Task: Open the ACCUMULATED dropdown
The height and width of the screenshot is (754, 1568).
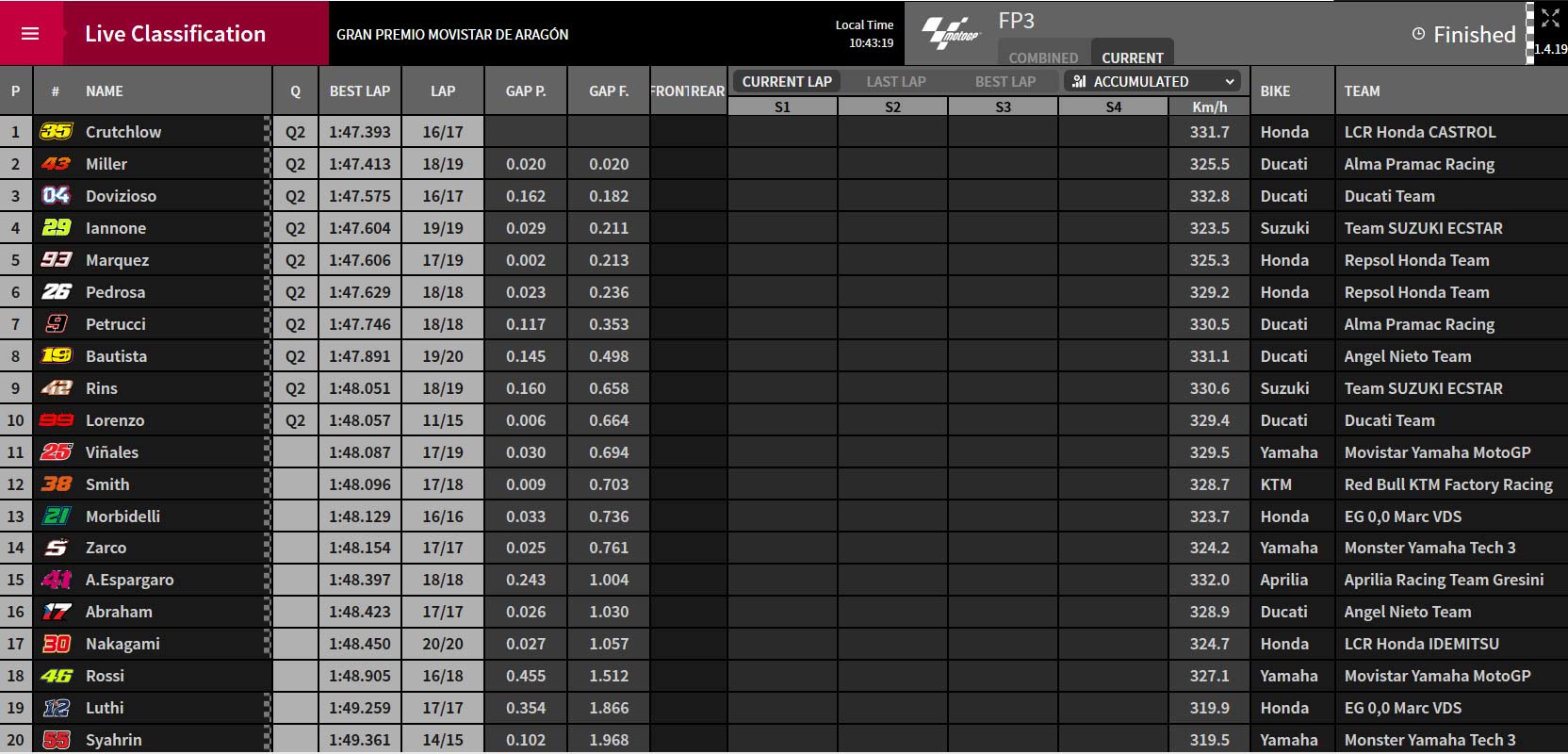Action: [1151, 81]
